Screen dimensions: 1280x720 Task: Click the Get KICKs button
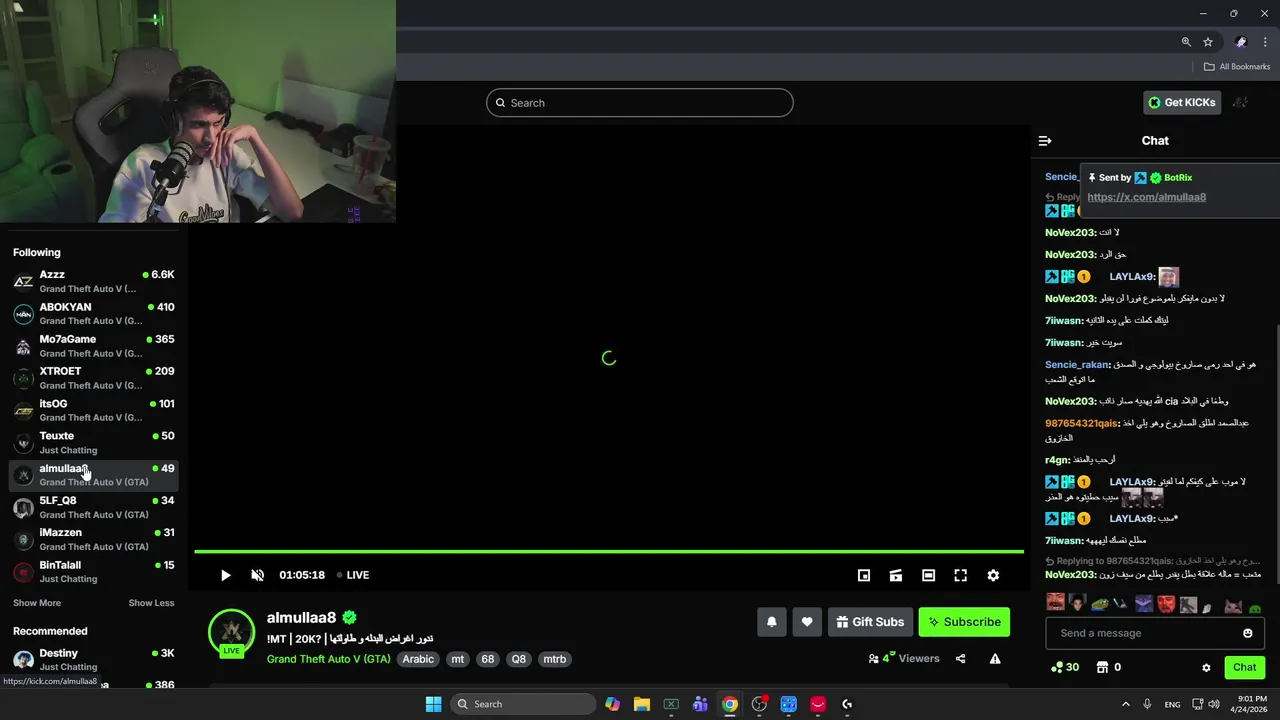(x=1182, y=102)
